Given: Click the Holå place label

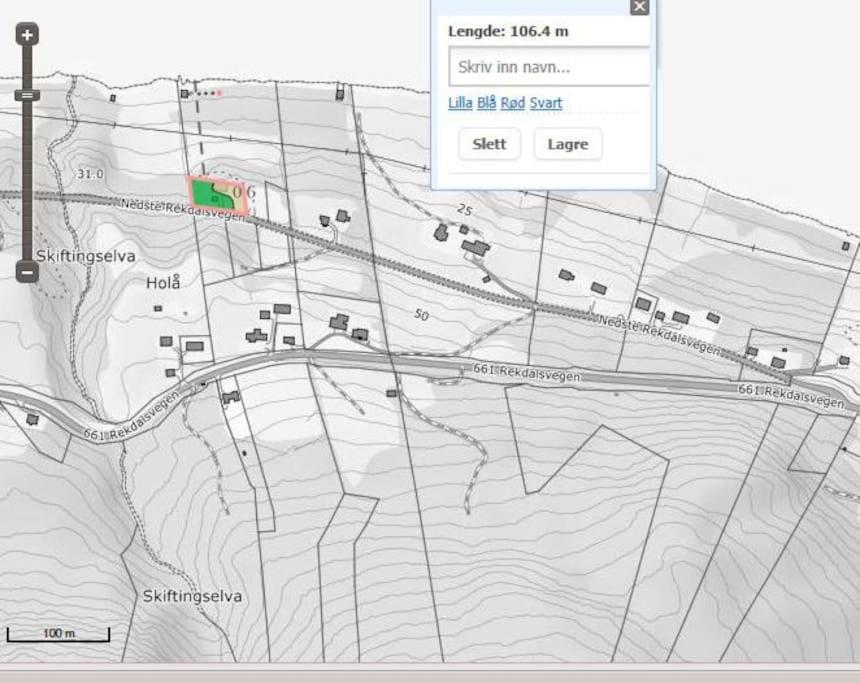Looking at the screenshot, I should (x=163, y=283).
